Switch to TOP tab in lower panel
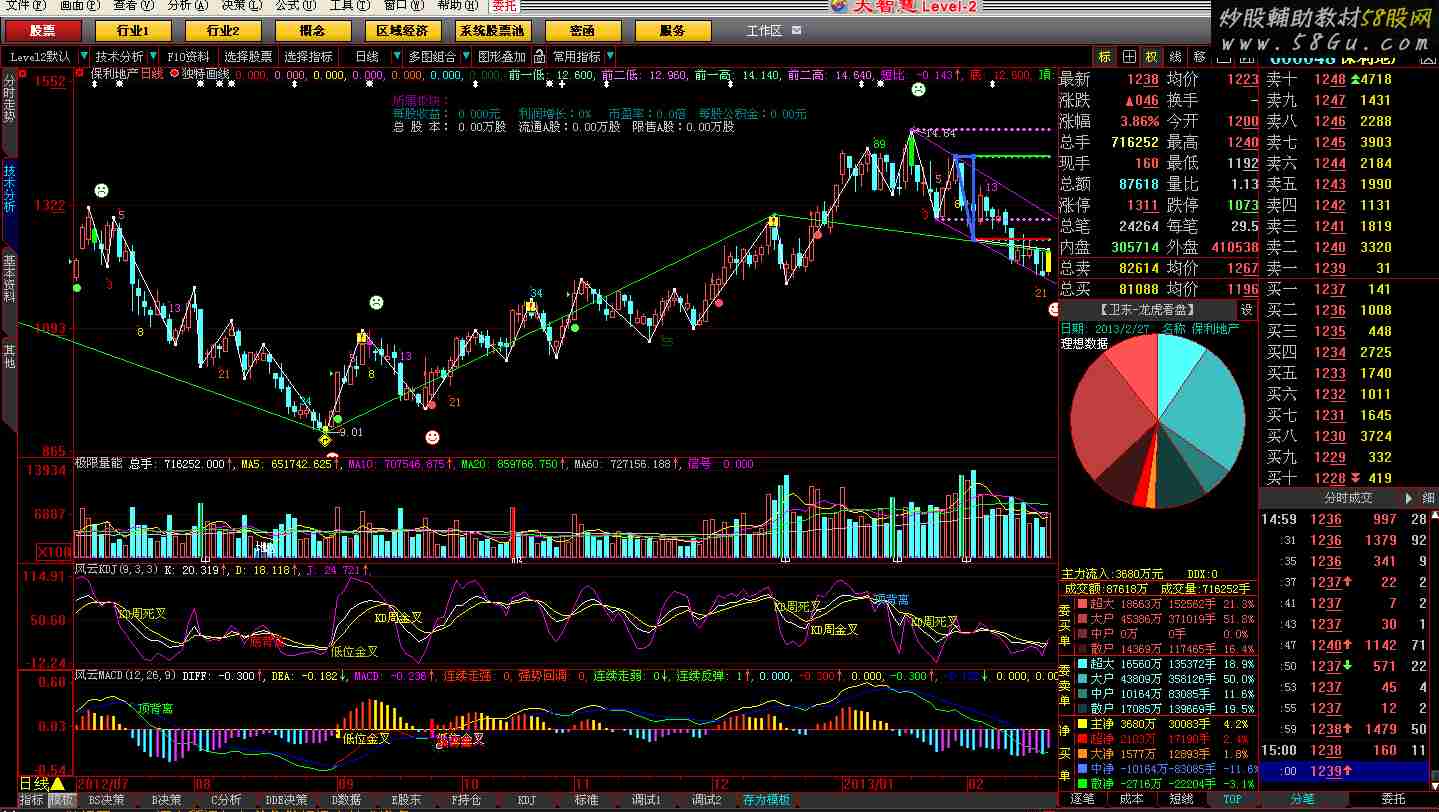 [1232, 799]
